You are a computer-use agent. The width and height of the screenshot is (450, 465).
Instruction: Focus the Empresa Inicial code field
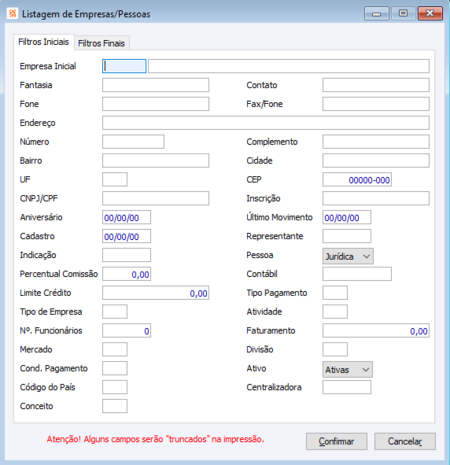pyautogui.click(x=124, y=66)
